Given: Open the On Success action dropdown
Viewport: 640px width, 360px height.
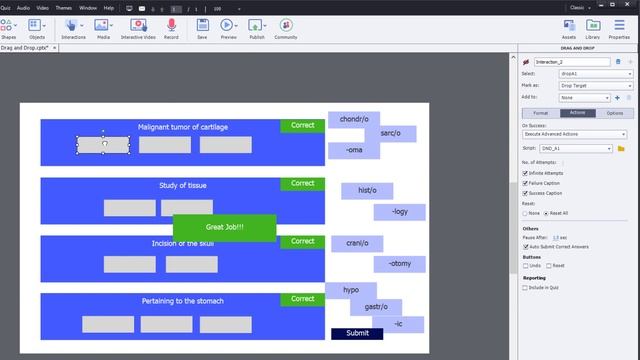Looking at the screenshot, I should click(x=574, y=134).
